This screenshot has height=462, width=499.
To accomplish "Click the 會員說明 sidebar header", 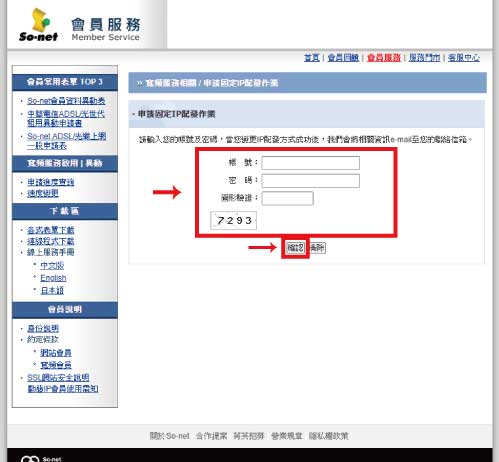I will tap(65, 310).
